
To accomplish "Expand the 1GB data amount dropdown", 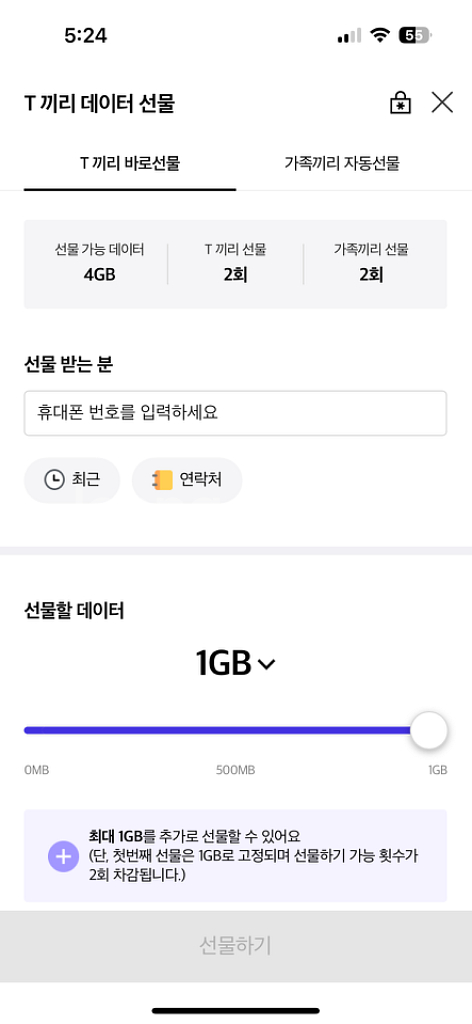I will pyautogui.click(x=236, y=664).
